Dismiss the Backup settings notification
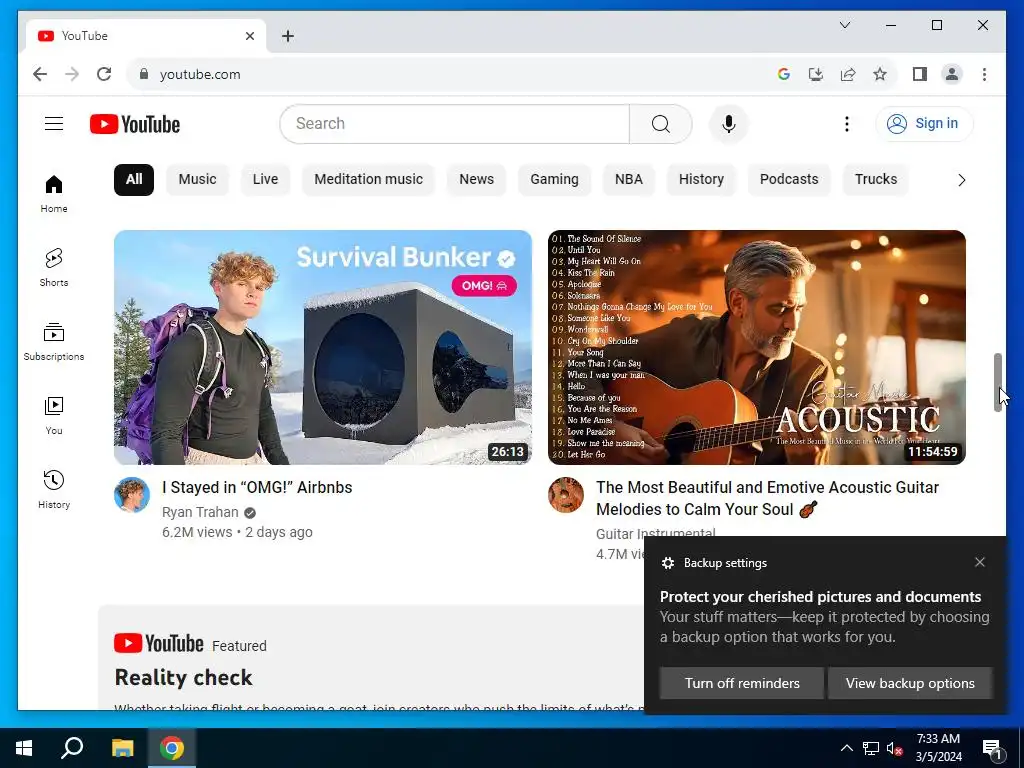Screen dimensions: 1024x768 [980, 562]
